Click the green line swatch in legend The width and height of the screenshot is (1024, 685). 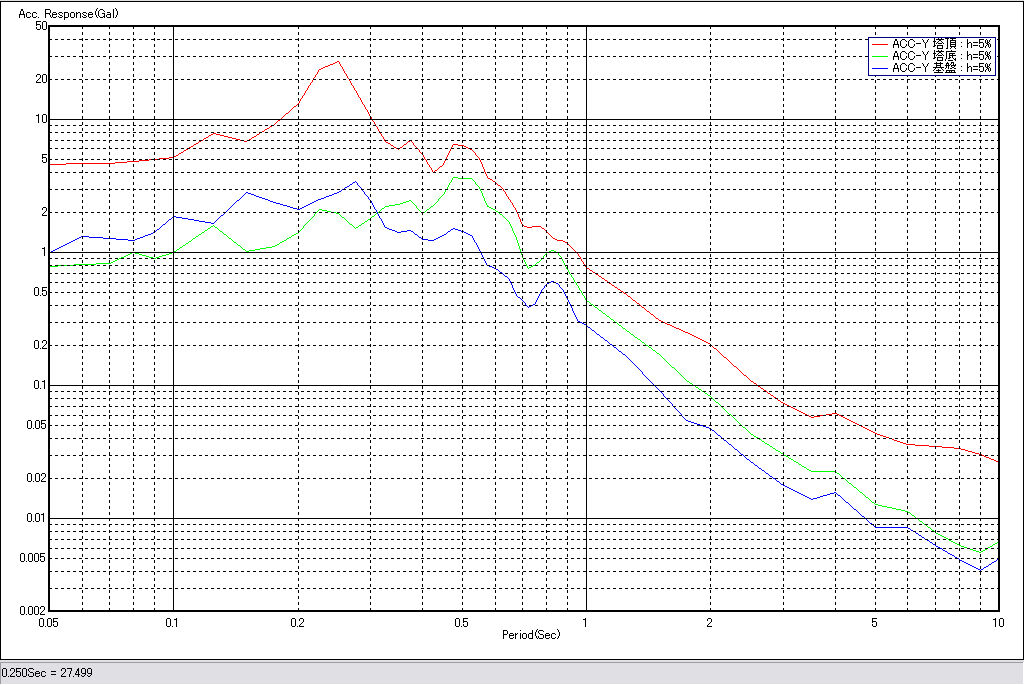[880, 56]
